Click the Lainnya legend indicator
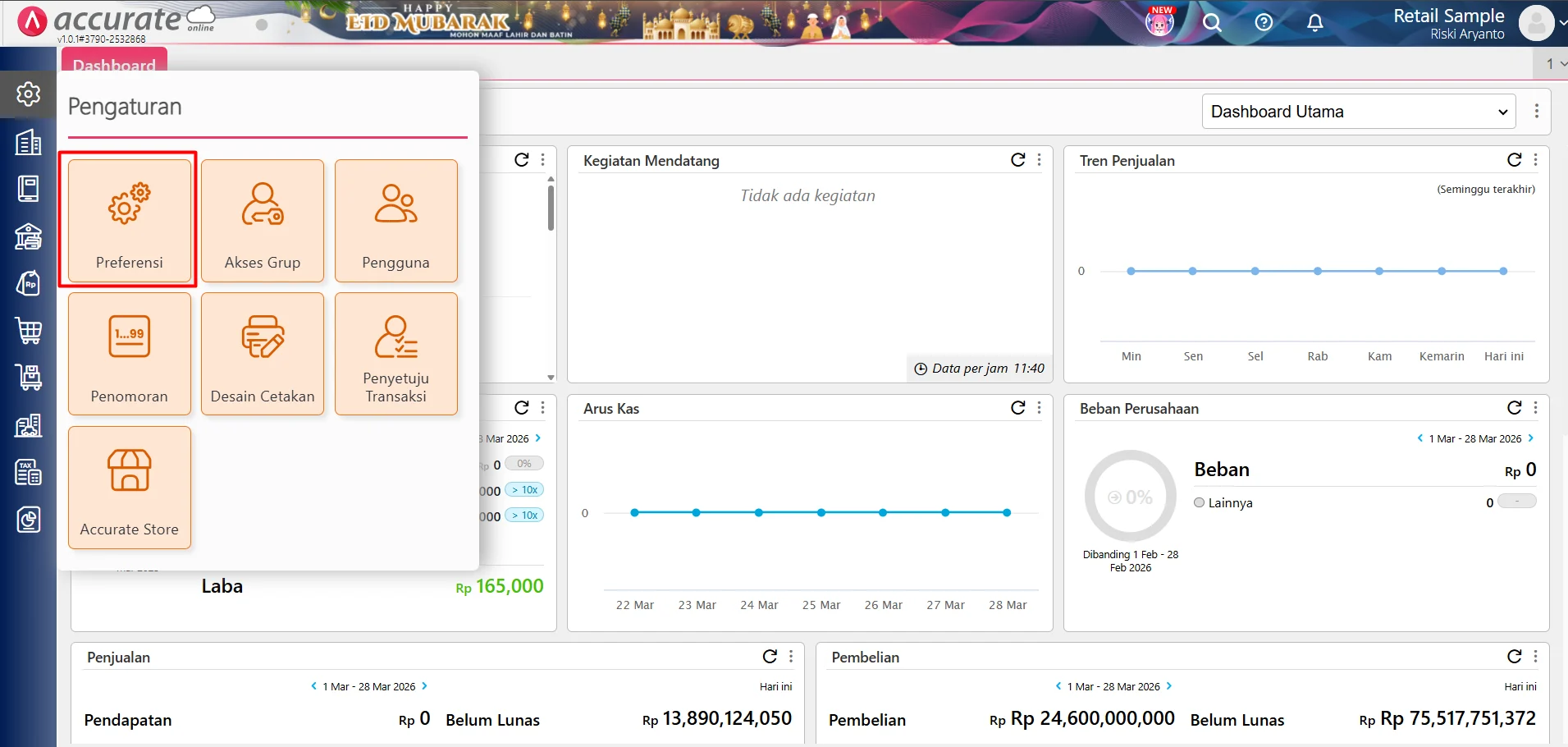1568x747 pixels. click(x=1200, y=502)
